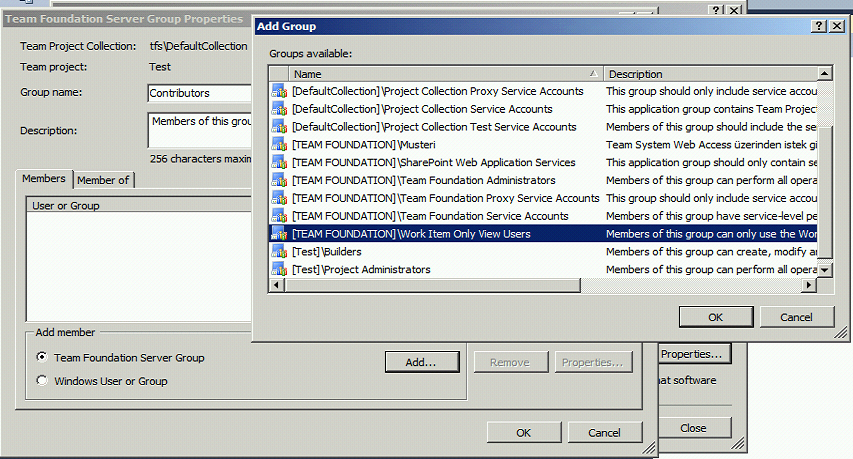Switch to the Member of tab
Viewport: 853px width, 459px height.
coord(103,180)
